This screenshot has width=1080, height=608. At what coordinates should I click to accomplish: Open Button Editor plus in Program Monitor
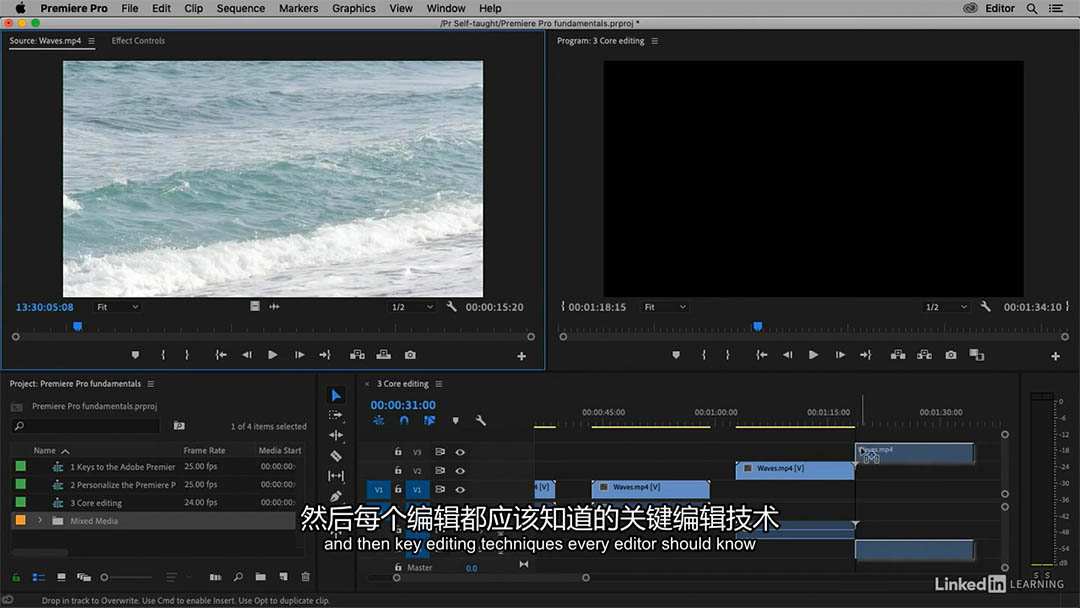[1055, 356]
